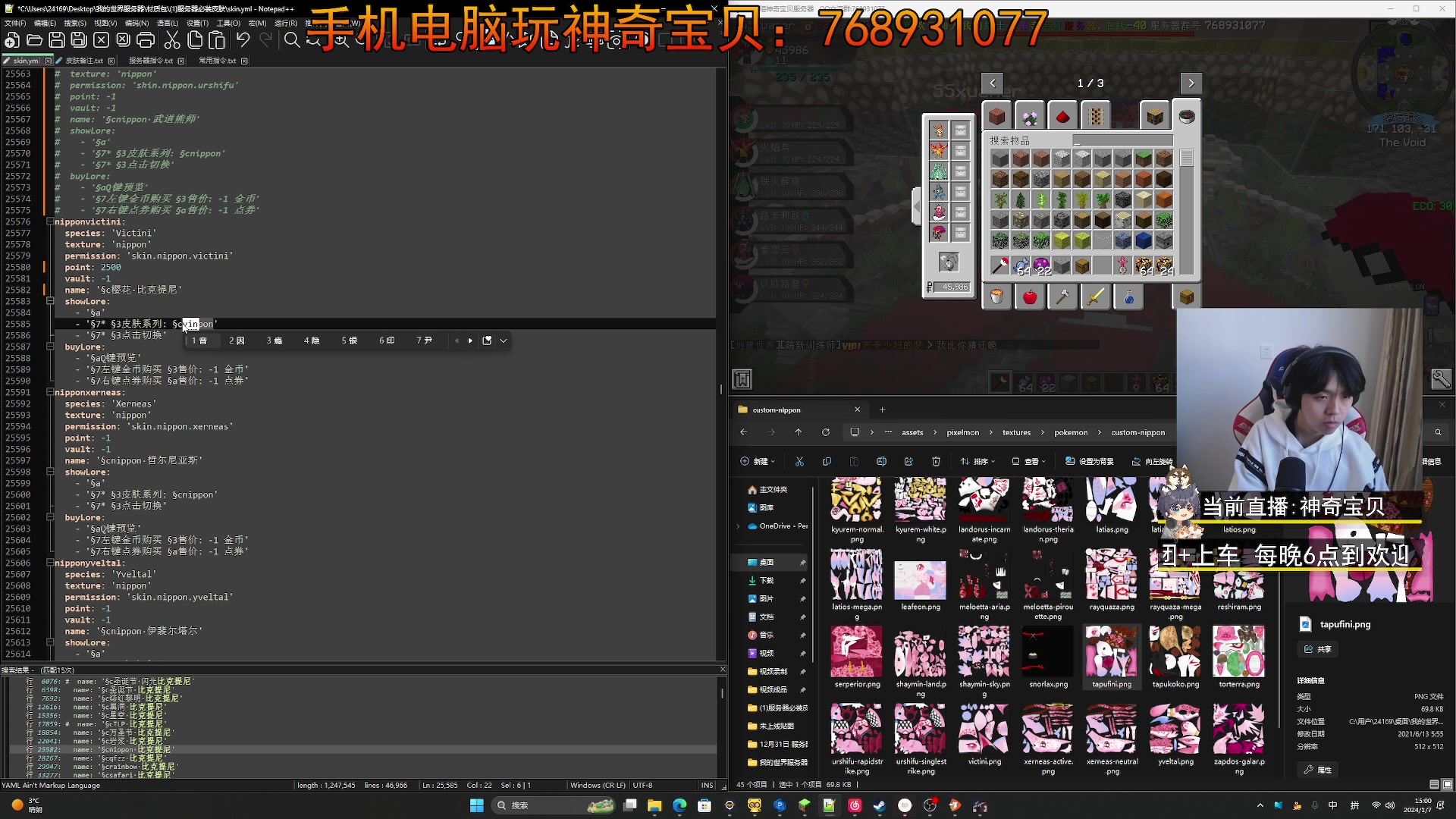Go to previous Minecraft creative page
This screenshot has height=819, width=1456.
point(993,83)
